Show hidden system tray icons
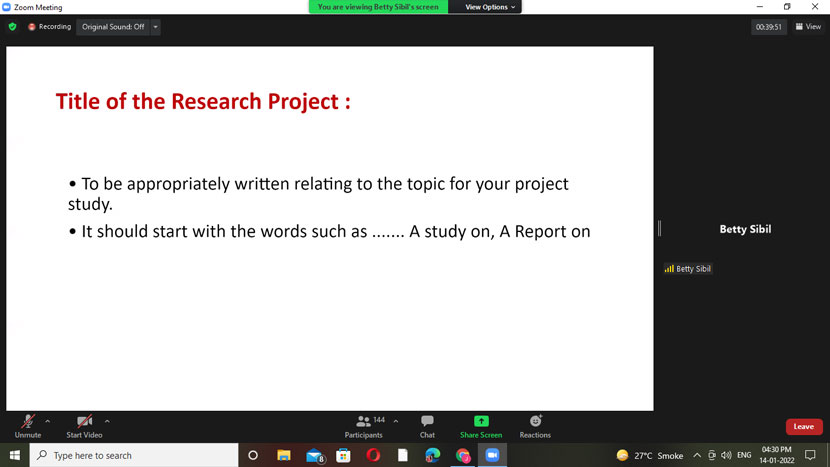Viewport: 830px width, 467px height. [x=697, y=455]
